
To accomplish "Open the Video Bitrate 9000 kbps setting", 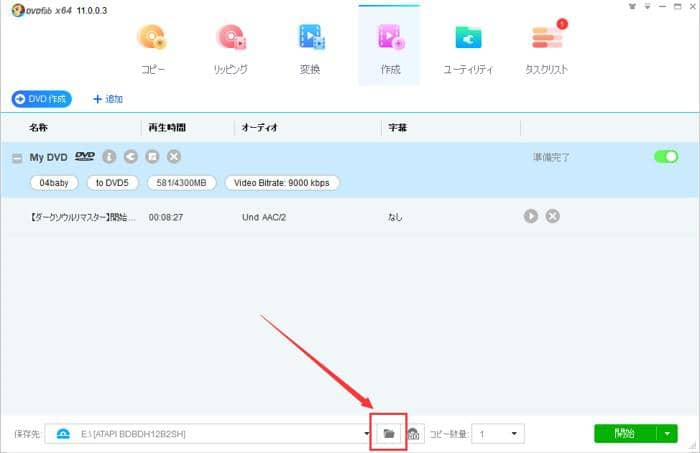I will pos(282,183).
